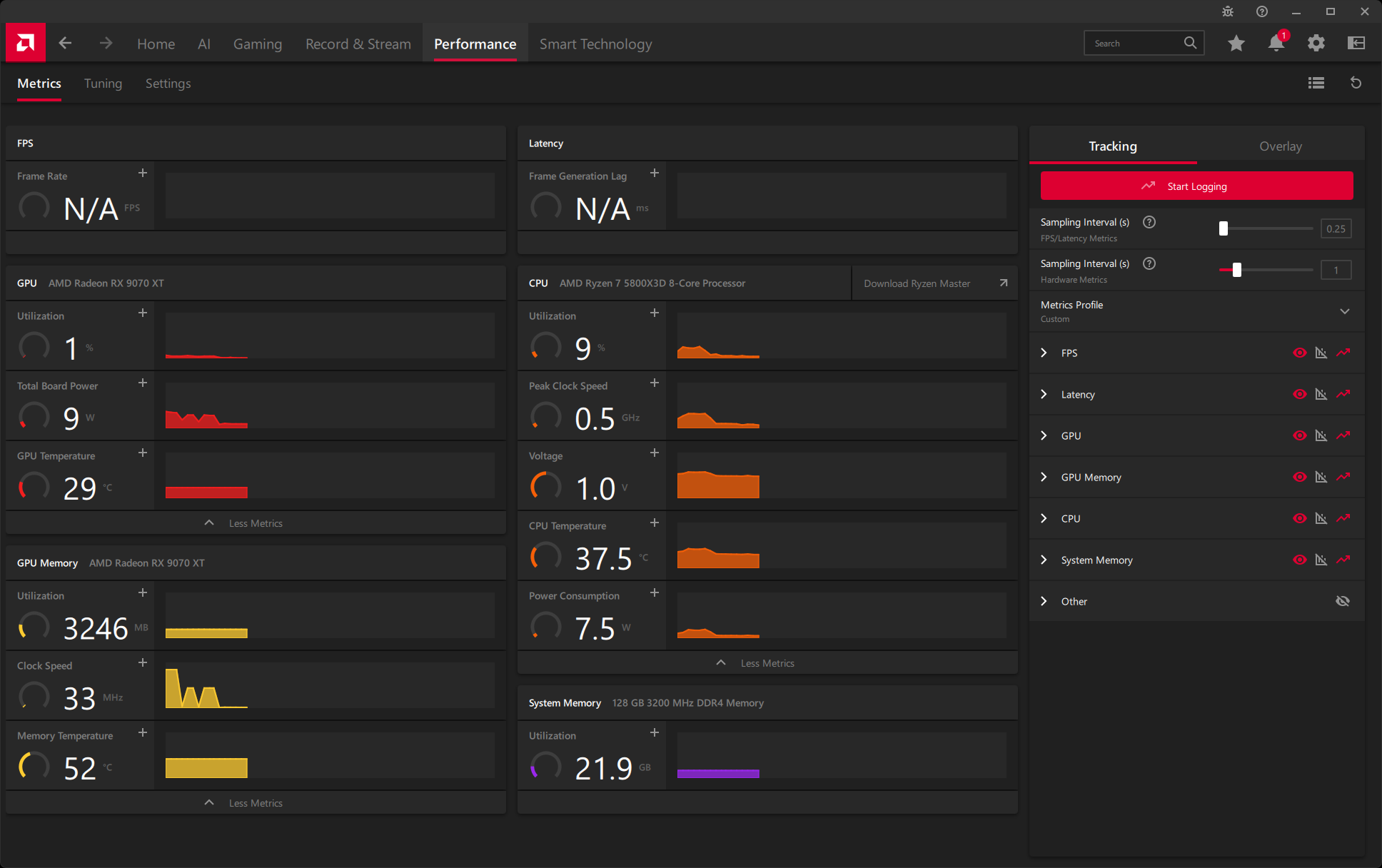Show the hidden Other metrics category
This screenshot has height=868, width=1382.
tap(1342, 601)
